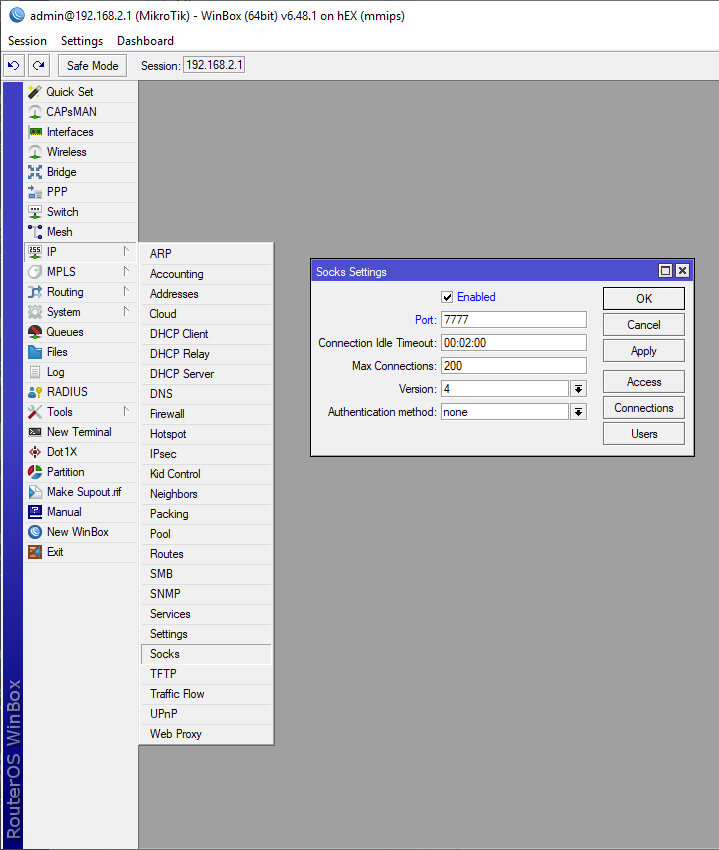
Task: Uncheck the Enabled checkbox in Socks Settings
Action: [x=447, y=297]
